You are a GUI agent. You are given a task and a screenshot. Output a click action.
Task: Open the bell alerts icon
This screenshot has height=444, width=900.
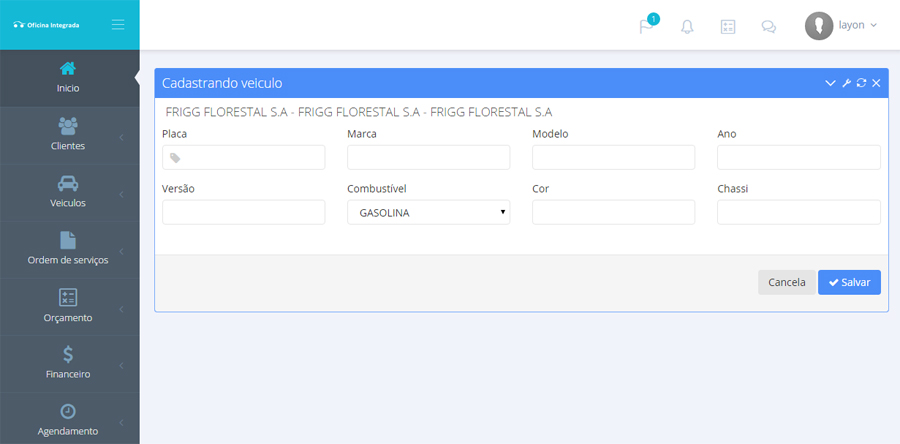point(687,27)
